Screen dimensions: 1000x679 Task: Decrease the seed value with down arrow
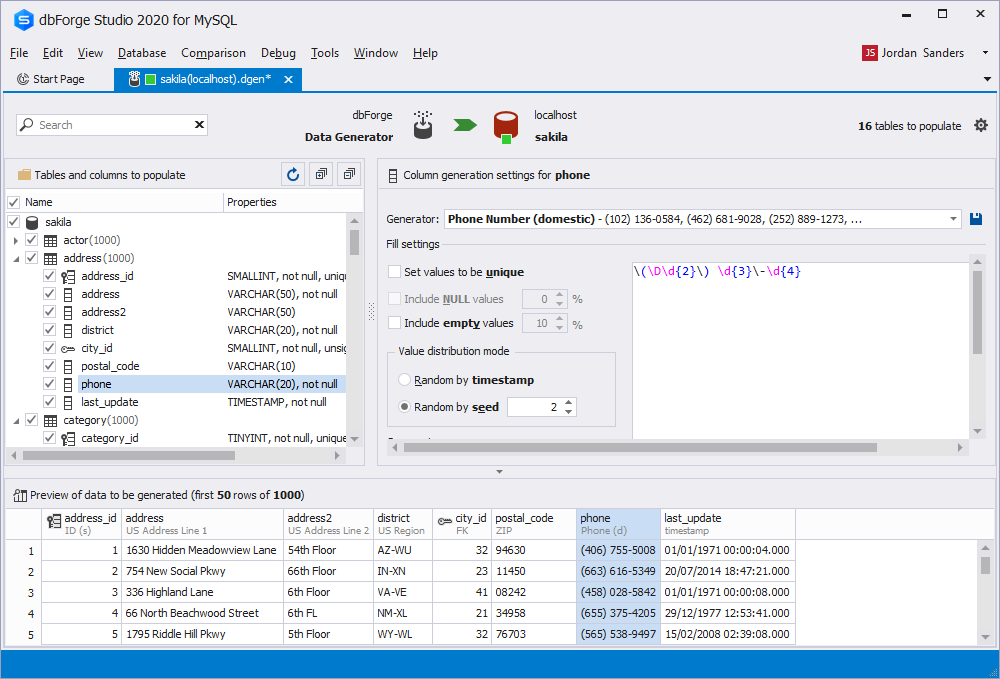569,411
